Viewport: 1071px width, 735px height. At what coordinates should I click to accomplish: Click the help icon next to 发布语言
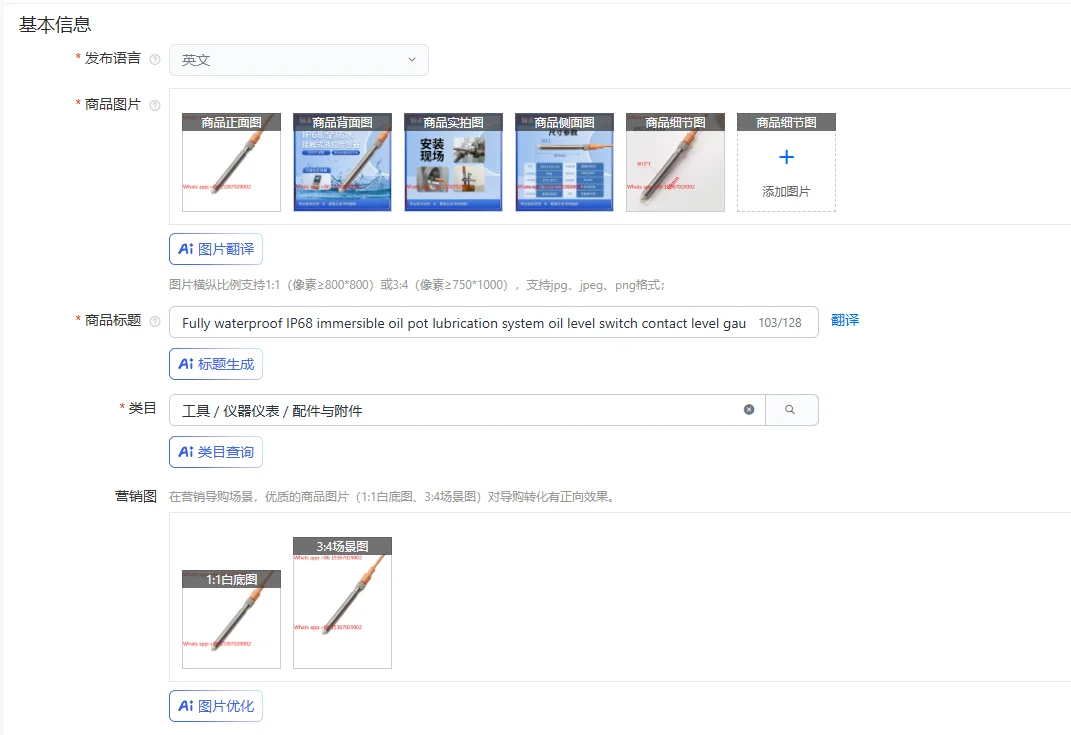tap(155, 59)
